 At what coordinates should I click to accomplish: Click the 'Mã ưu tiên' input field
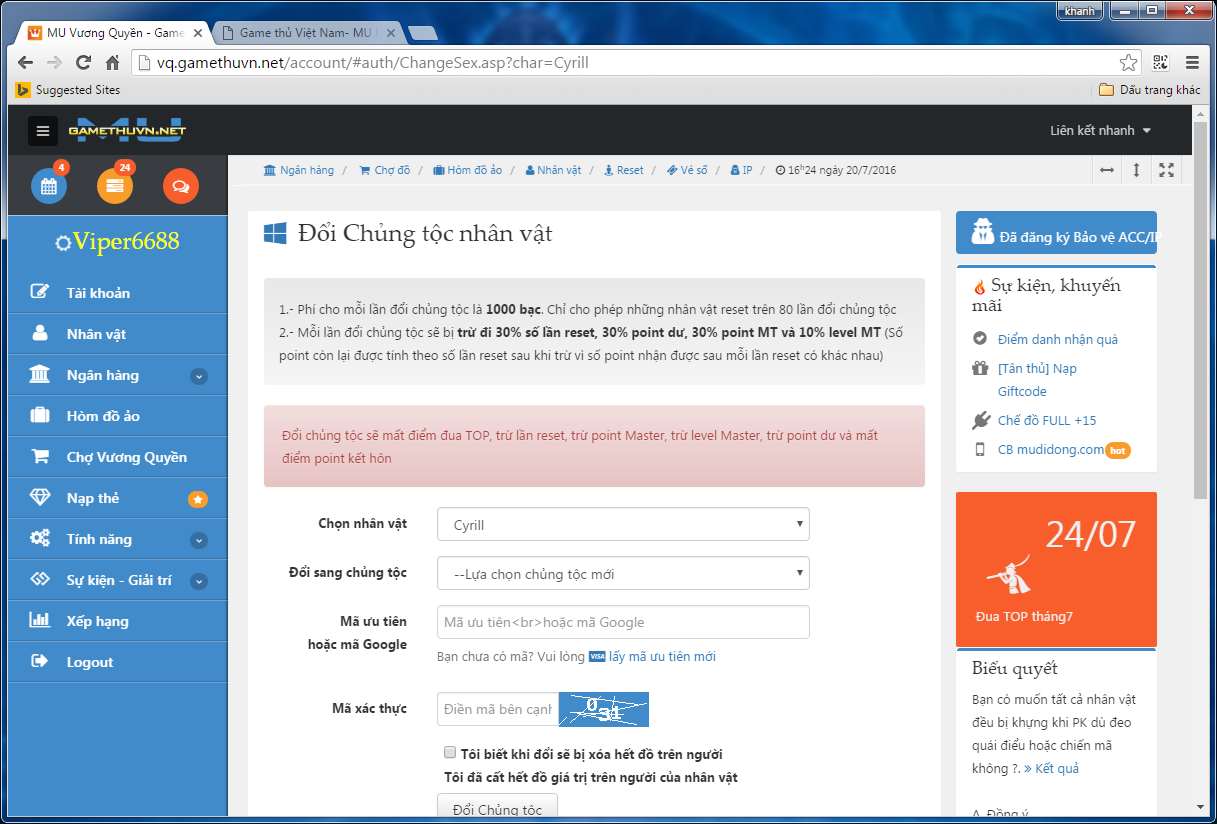point(623,622)
